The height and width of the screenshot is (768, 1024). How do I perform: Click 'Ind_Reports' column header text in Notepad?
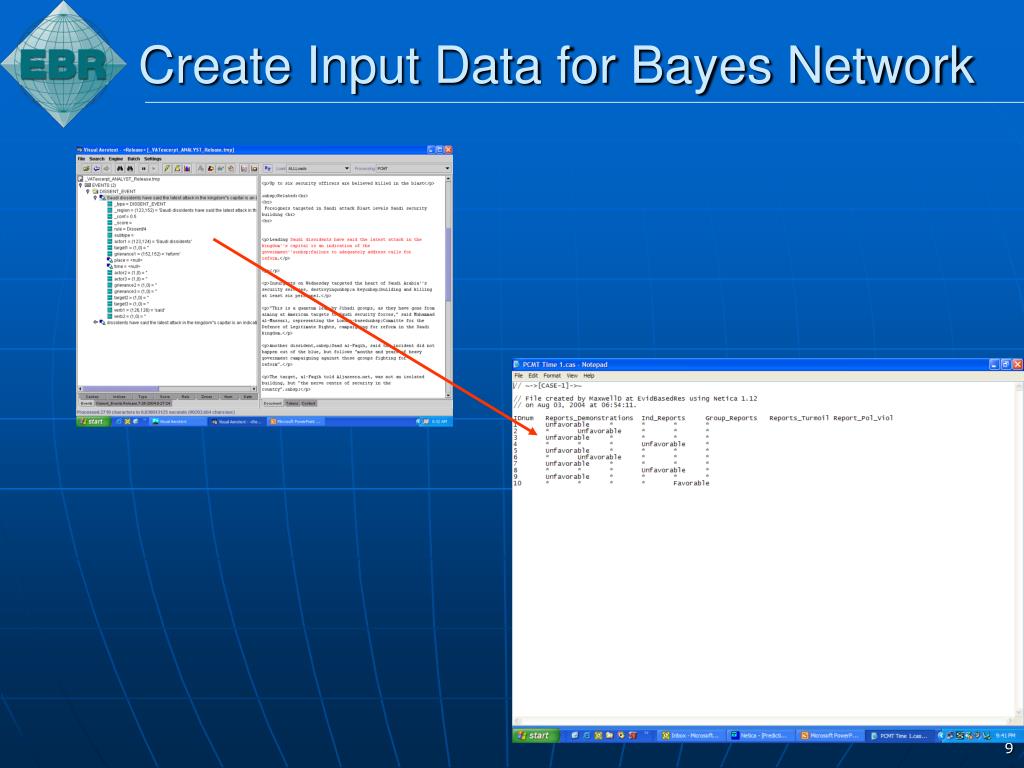663,418
